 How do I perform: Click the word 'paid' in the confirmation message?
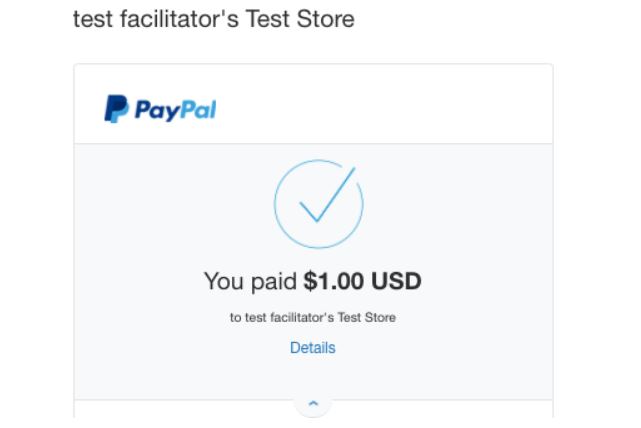[274, 282]
